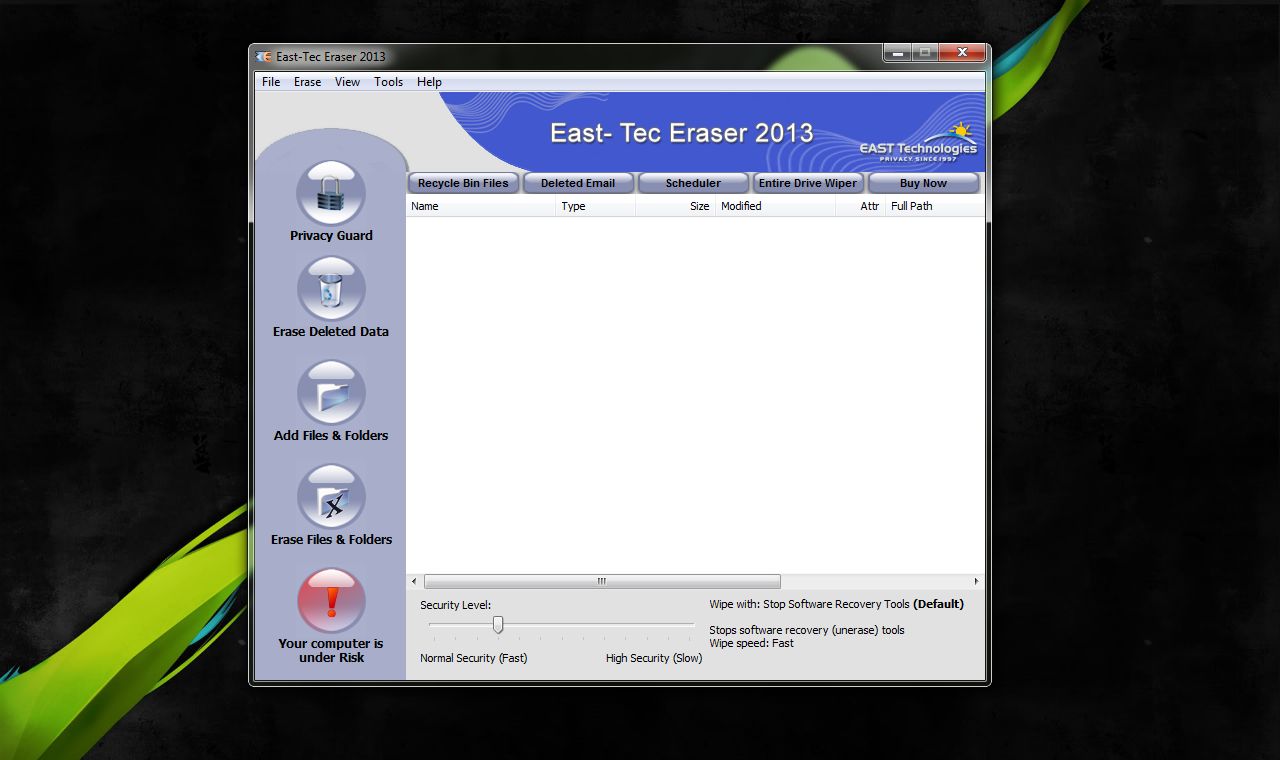Sort the list by Name column header
The image size is (1280, 760).
pyautogui.click(x=481, y=206)
